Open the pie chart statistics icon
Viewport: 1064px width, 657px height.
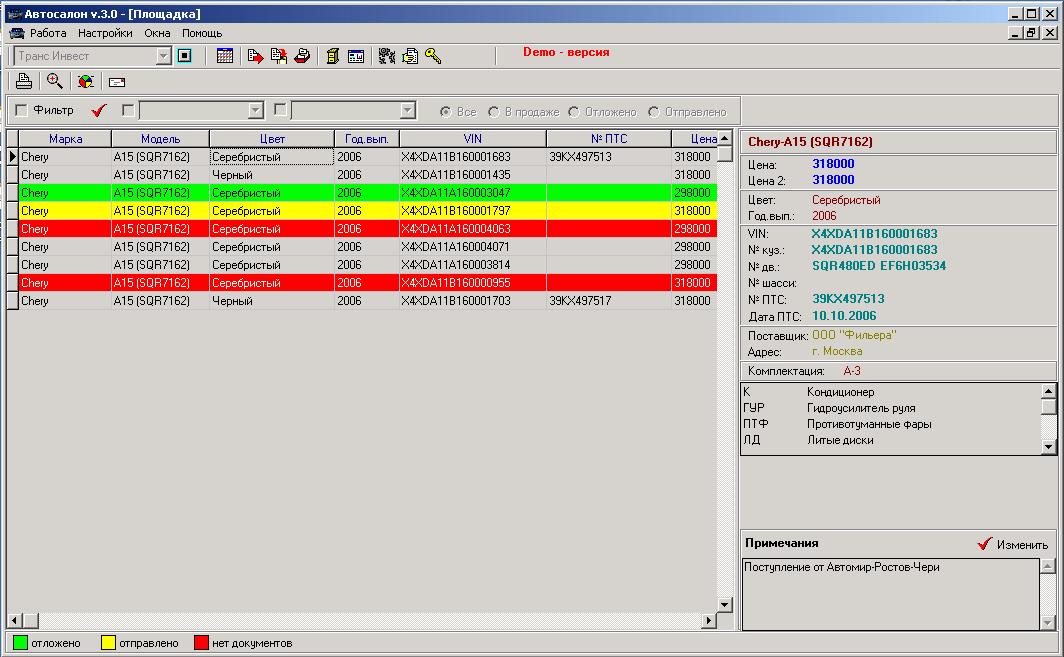86,81
